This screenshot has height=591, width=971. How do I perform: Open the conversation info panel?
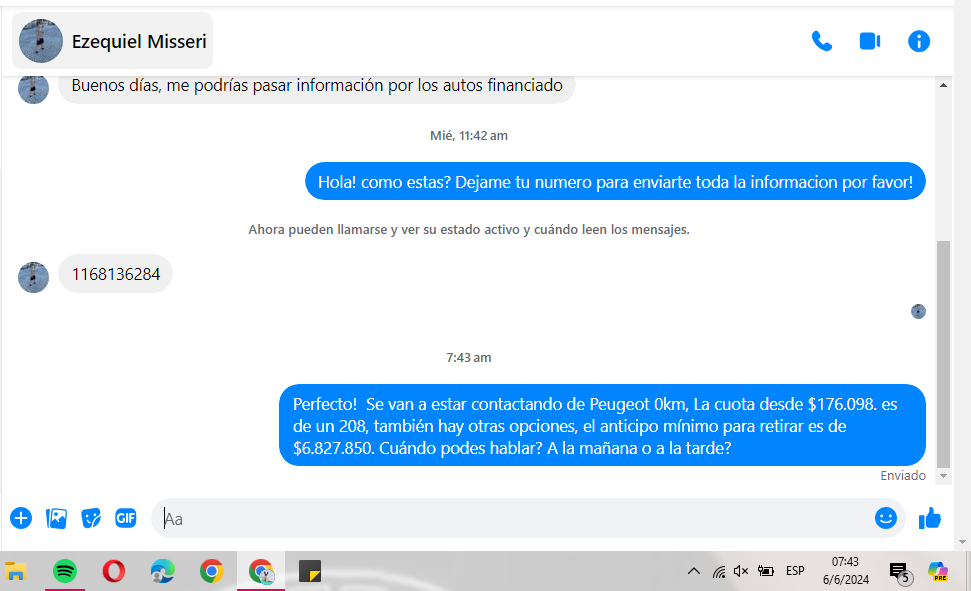(919, 42)
